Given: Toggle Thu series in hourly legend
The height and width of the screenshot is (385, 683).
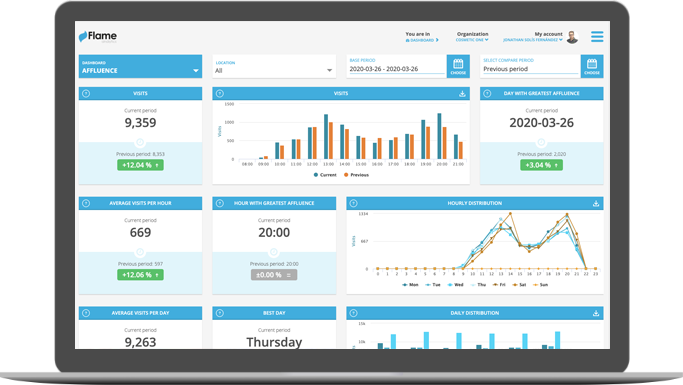Looking at the screenshot, I should coord(478,284).
